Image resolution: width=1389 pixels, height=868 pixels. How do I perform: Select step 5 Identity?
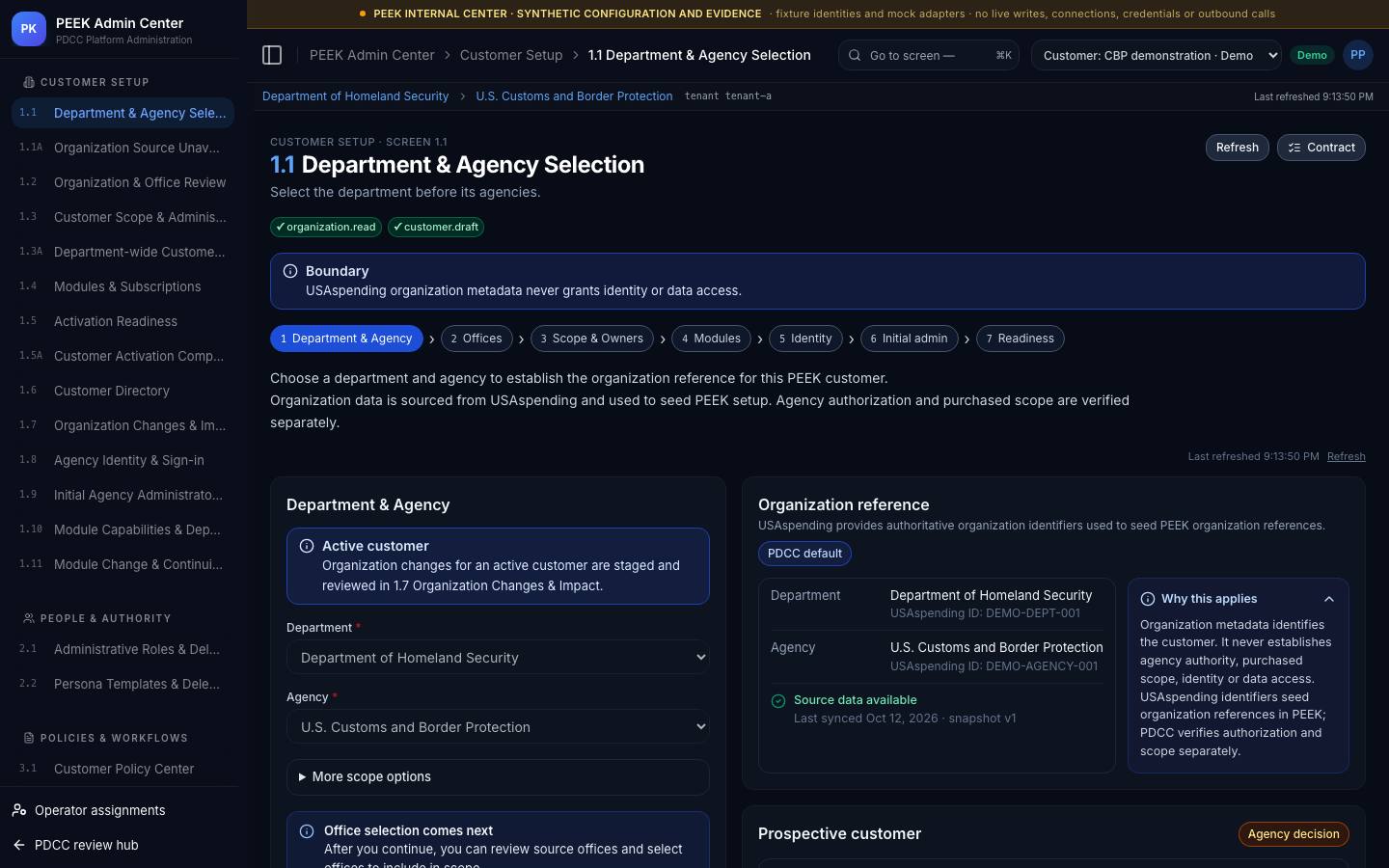coord(805,339)
